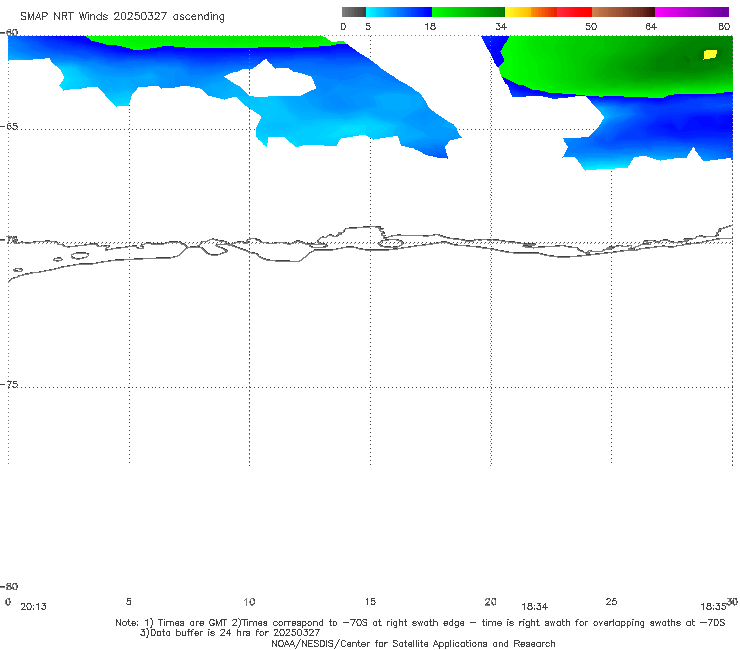Click the color bar label '34'
Image resolution: width=740 pixels, height=650 pixels.
pyautogui.click(x=501, y=27)
